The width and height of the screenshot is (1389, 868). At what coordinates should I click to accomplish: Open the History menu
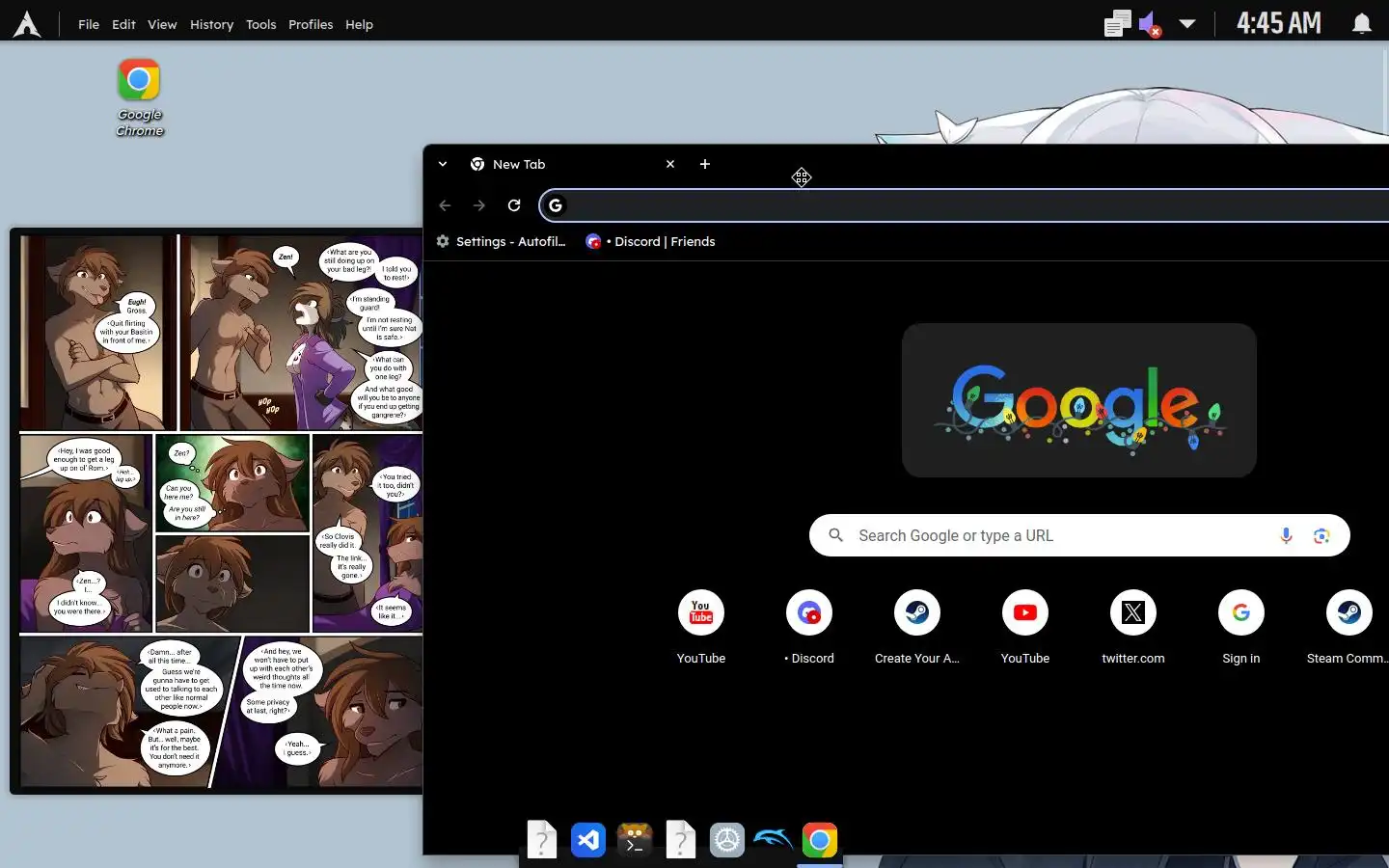[211, 24]
